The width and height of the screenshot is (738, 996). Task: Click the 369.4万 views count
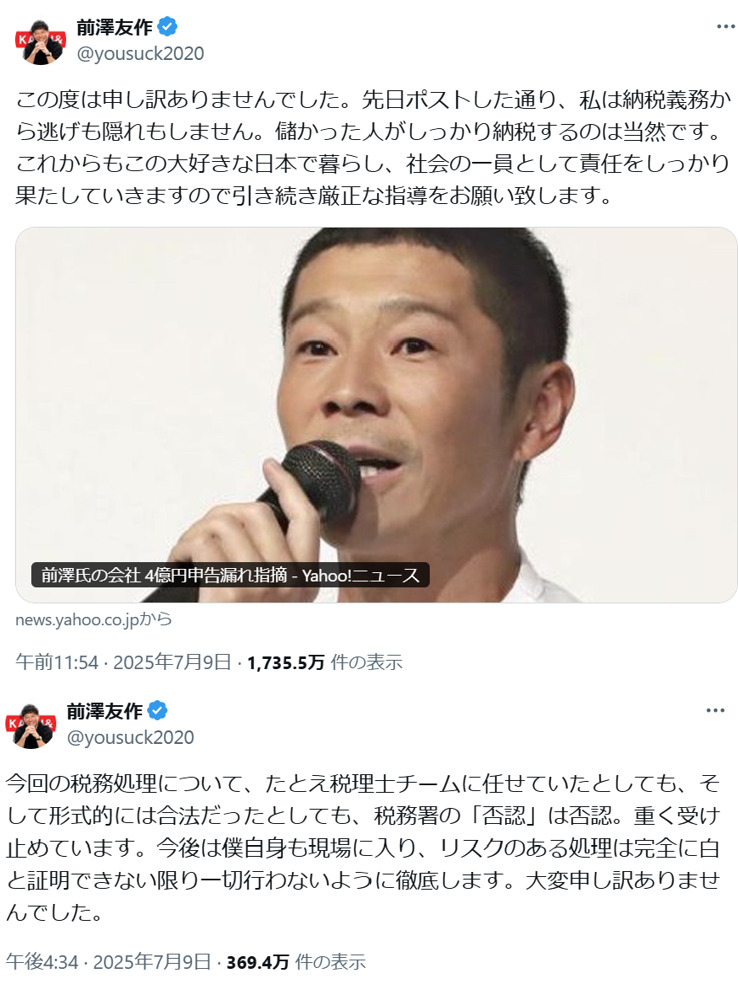click(x=258, y=962)
